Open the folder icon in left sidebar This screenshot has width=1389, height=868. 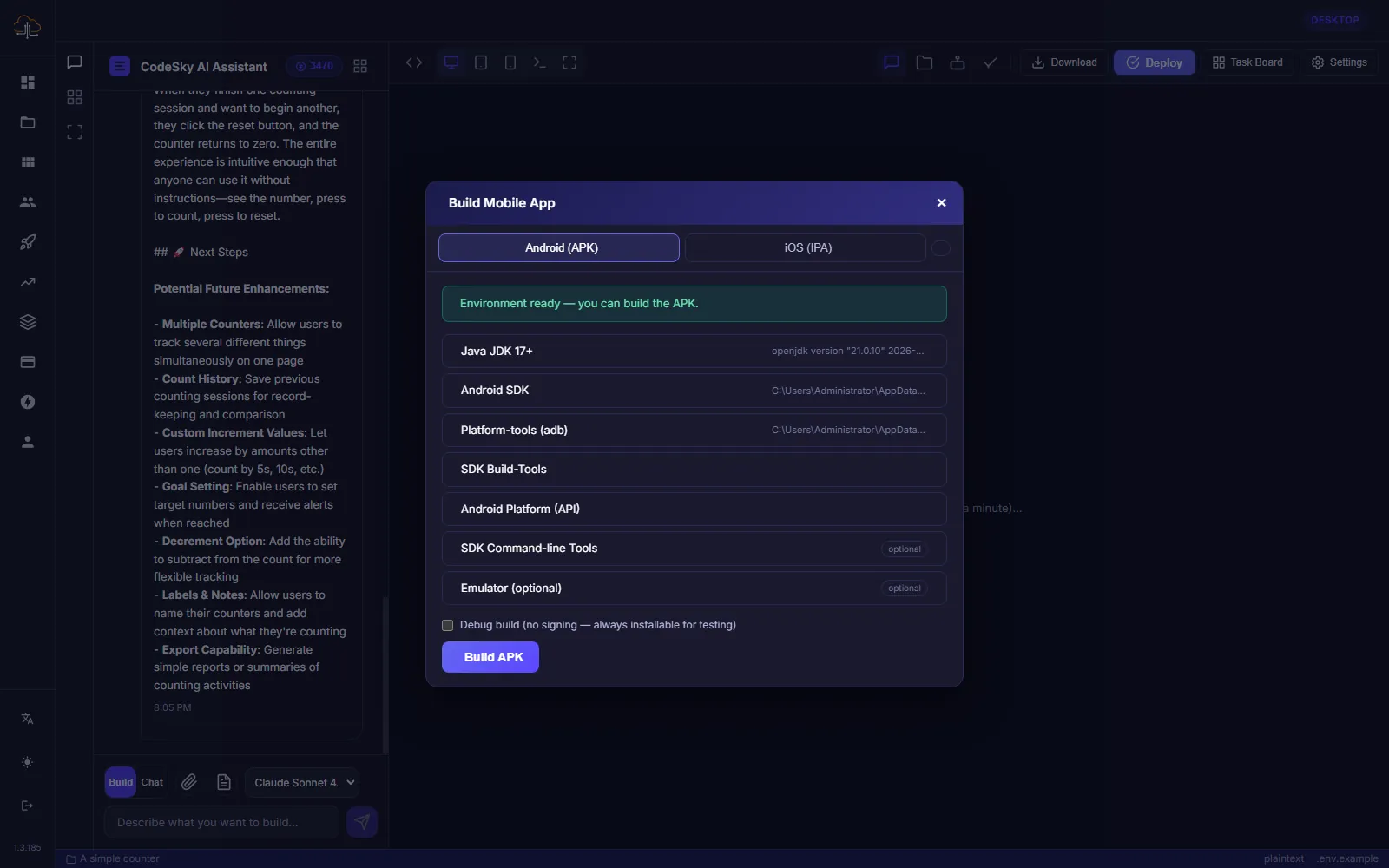pos(28,122)
